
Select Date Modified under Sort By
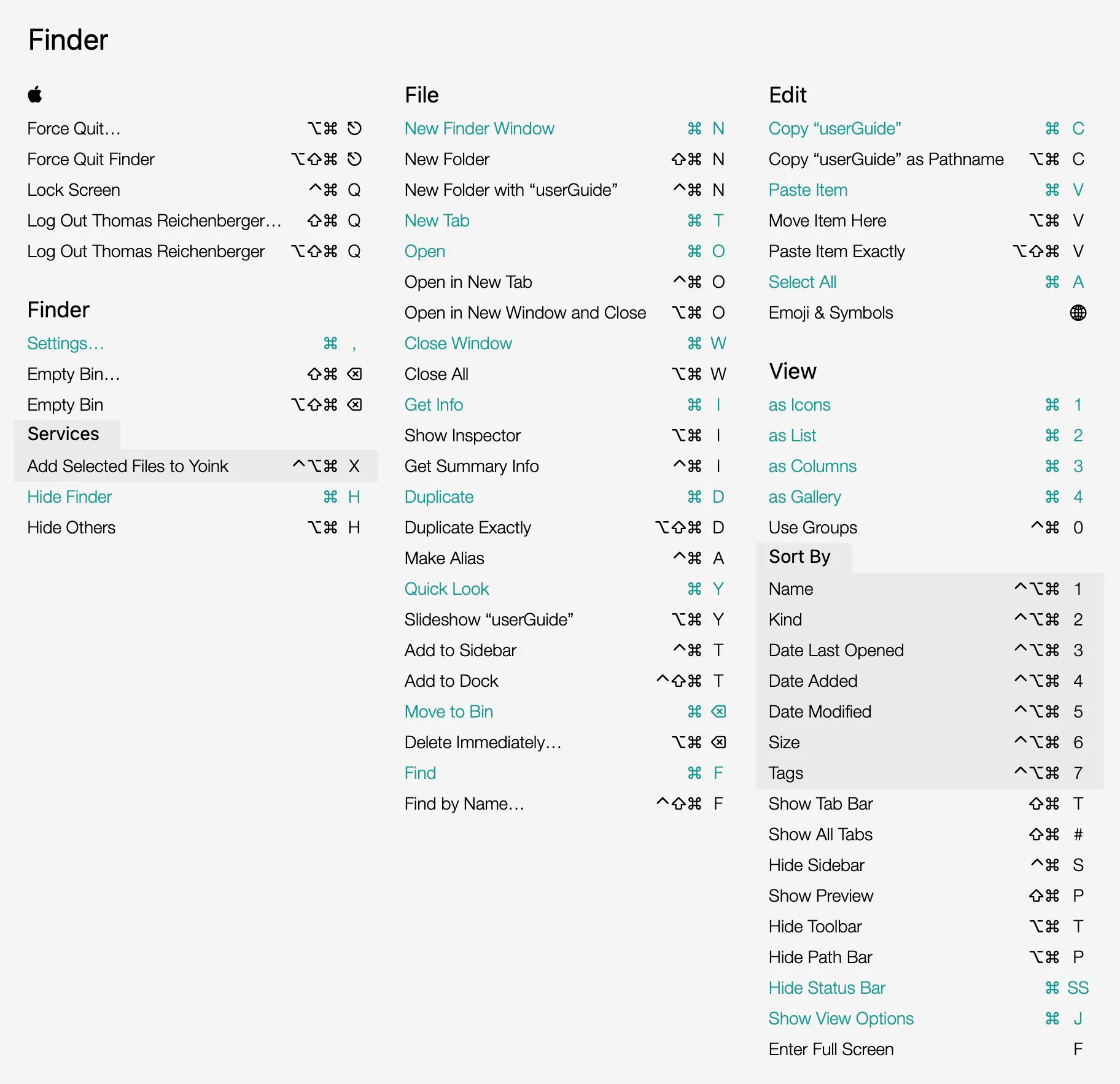(x=819, y=711)
